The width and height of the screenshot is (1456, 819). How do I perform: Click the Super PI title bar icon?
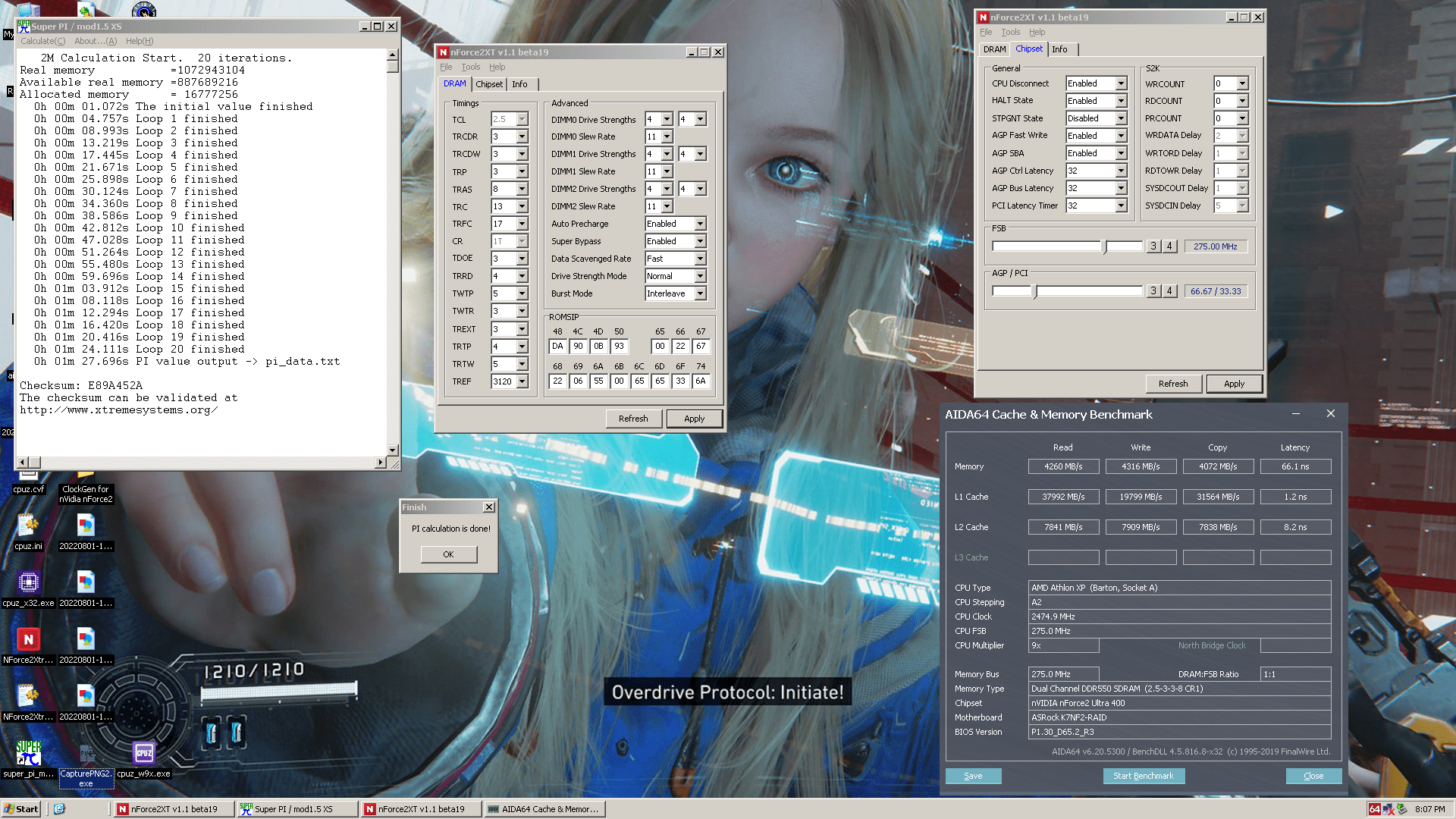pyautogui.click(x=24, y=26)
